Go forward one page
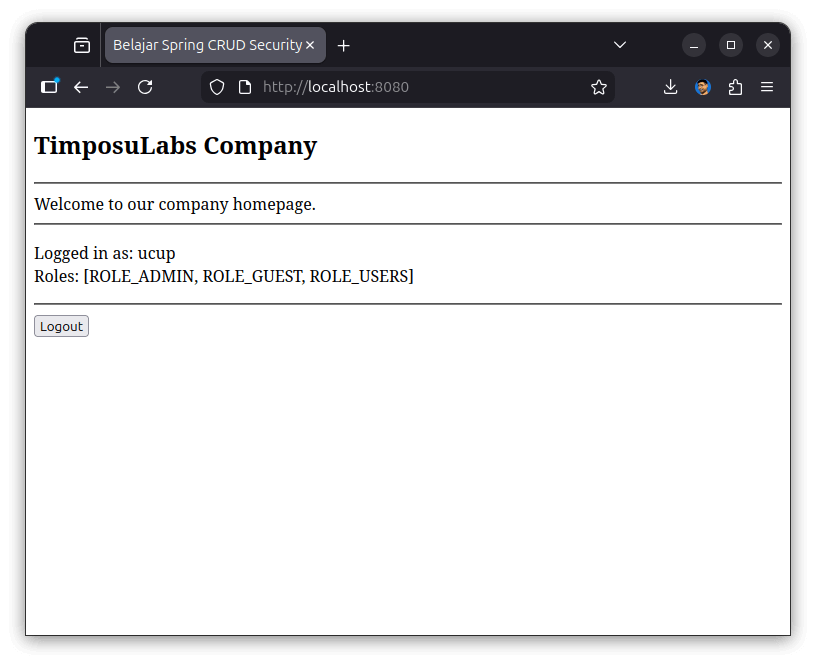This screenshot has height=664, width=816. (113, 87)
